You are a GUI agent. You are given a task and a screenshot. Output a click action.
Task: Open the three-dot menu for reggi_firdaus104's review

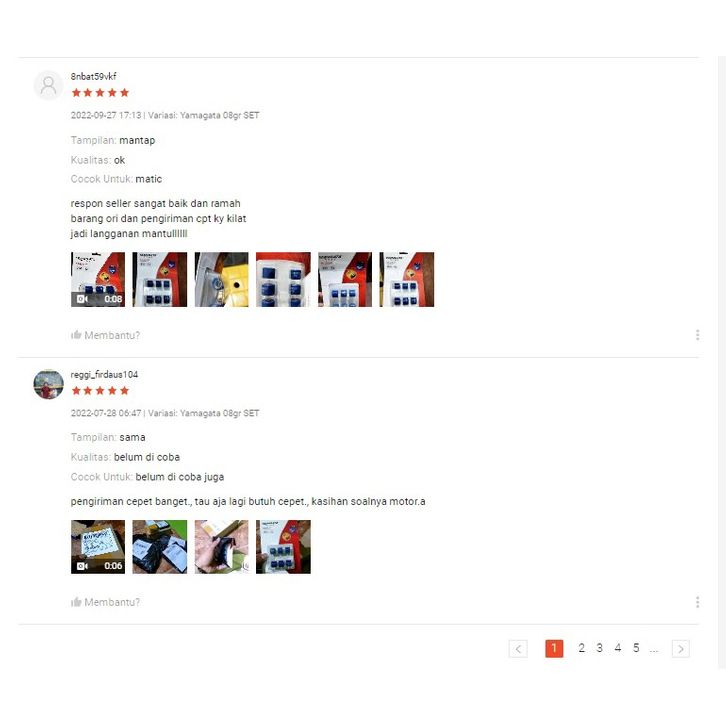[697, 602]
